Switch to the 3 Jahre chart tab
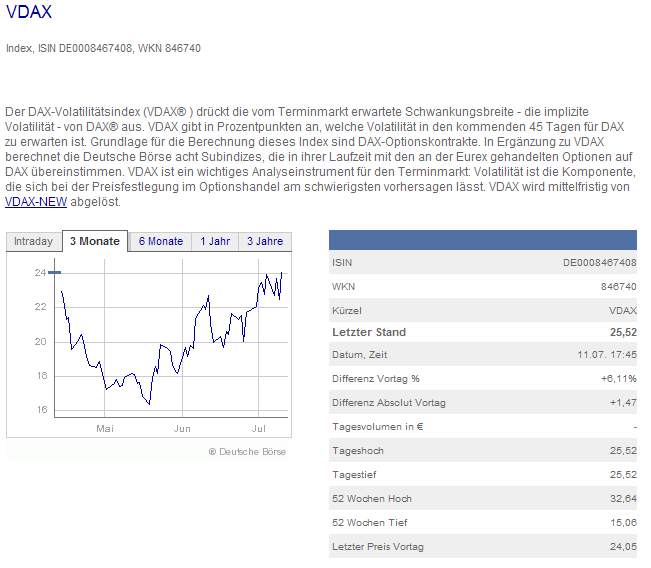 click(x=265, y=241)
